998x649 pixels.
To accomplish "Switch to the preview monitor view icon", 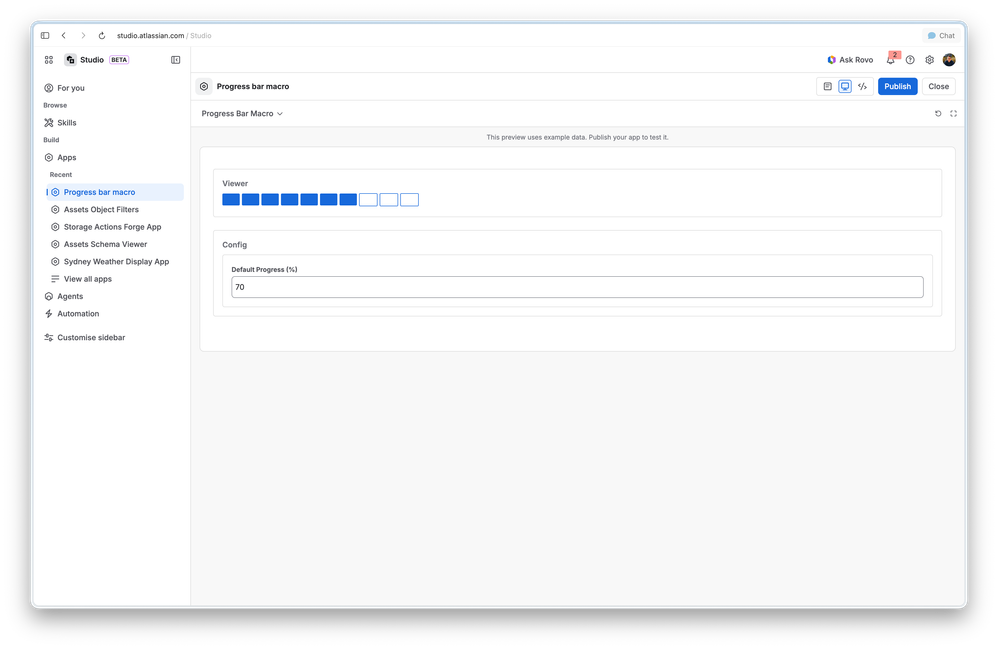I will coord(845,87).
